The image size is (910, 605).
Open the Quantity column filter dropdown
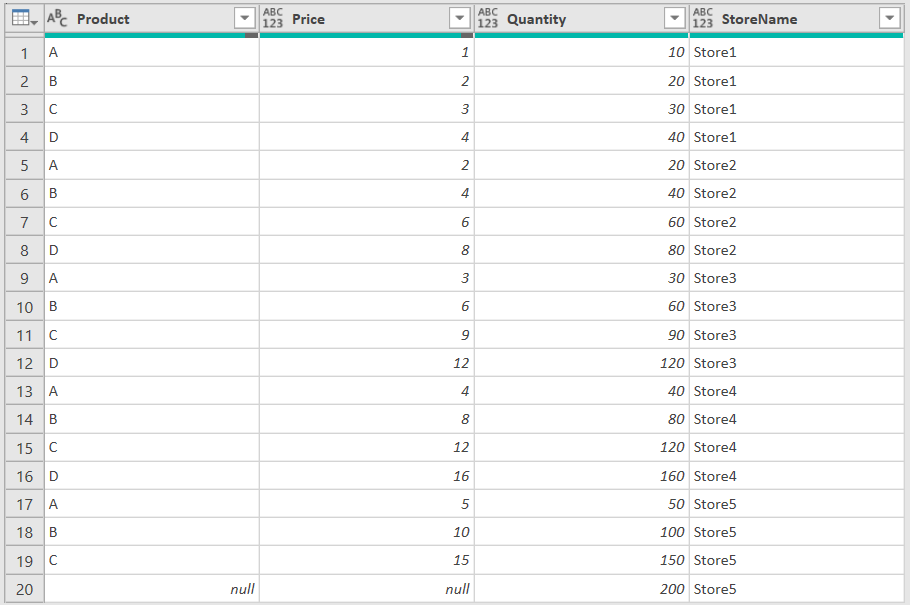[674, 19]
